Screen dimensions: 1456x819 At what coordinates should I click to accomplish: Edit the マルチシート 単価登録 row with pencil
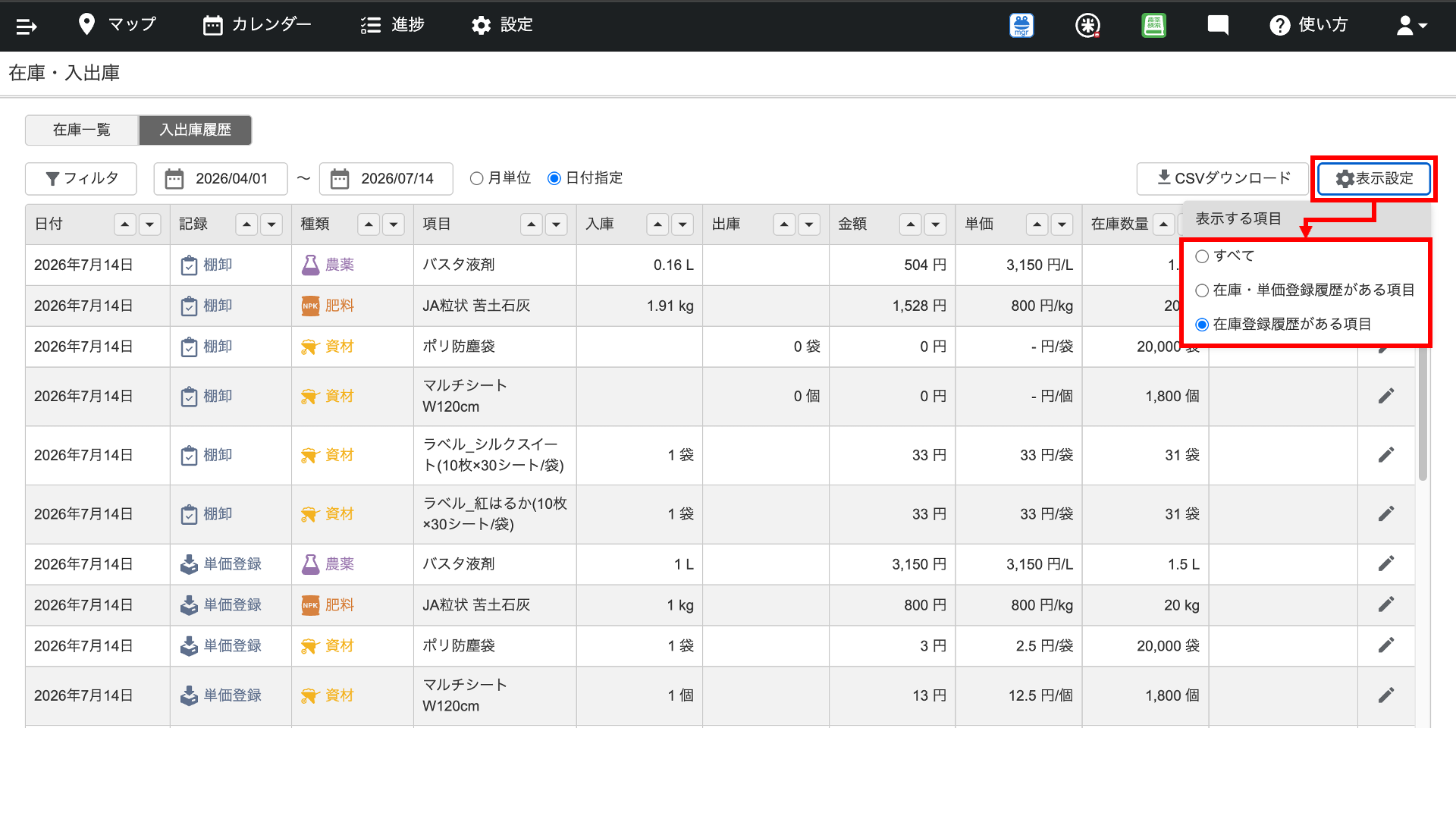point(1386,695)
